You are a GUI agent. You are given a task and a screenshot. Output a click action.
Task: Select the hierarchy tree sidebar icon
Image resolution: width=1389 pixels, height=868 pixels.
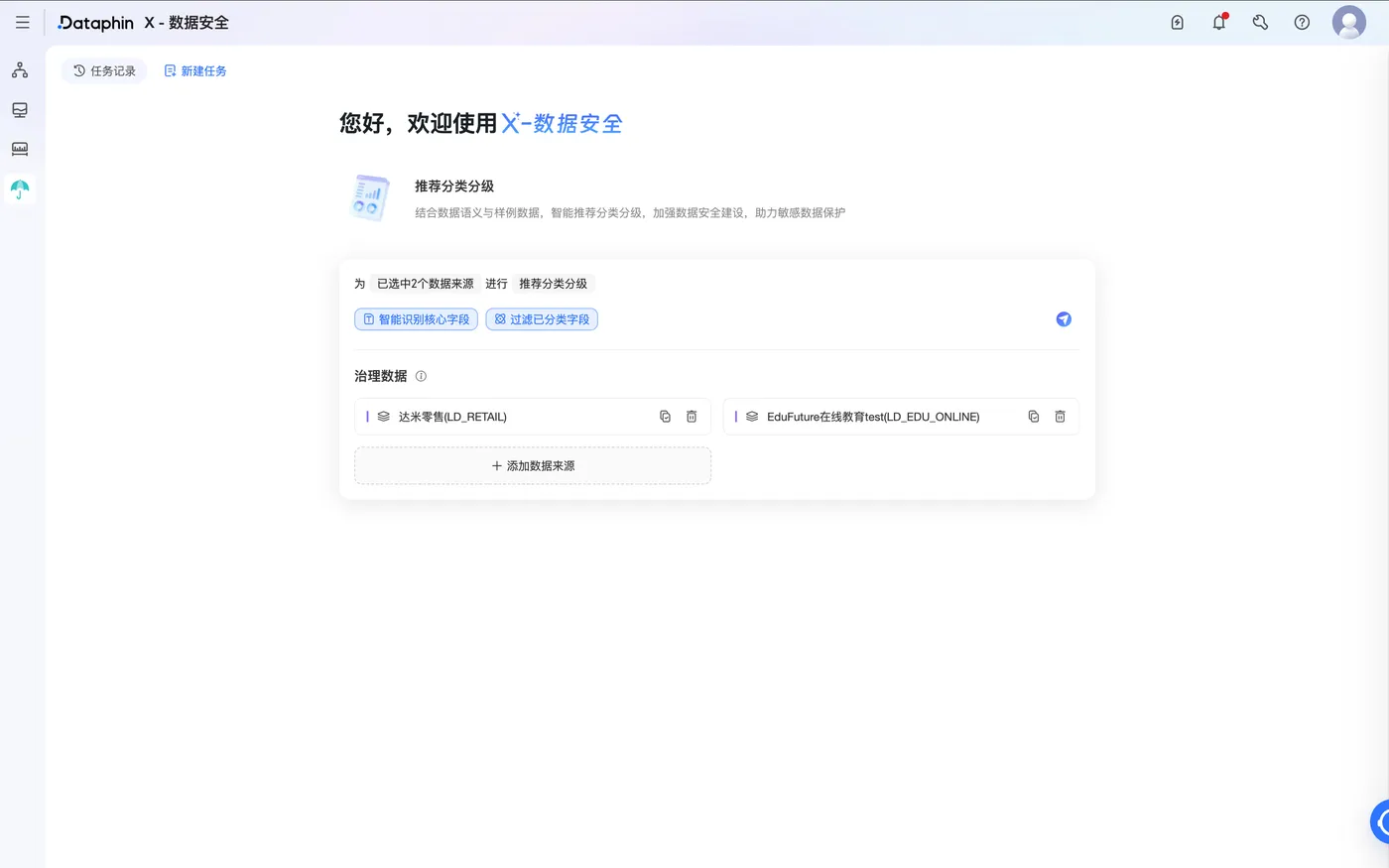pos(20,70)
